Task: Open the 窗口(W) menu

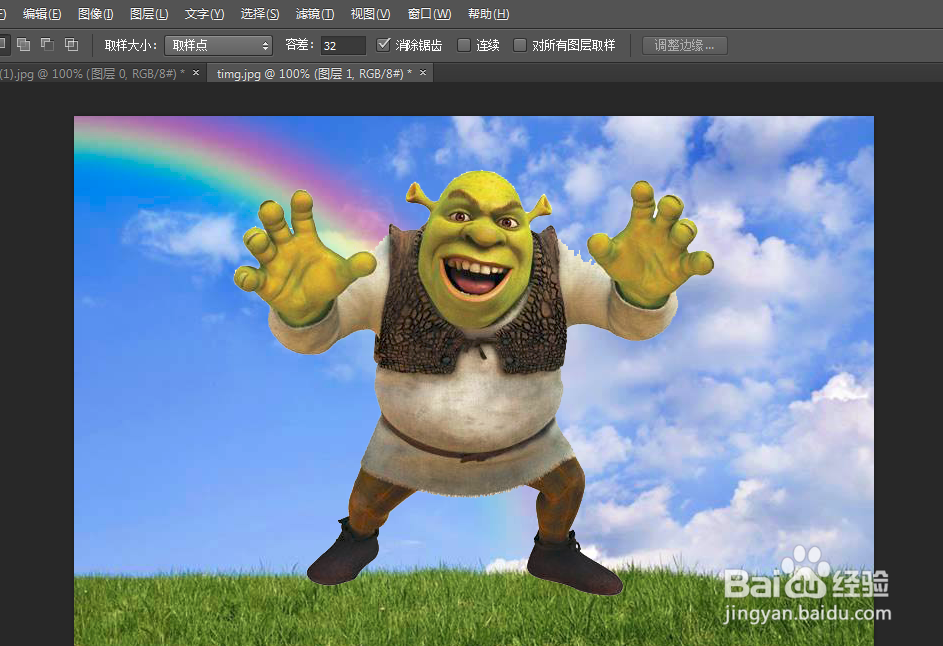Action: pos(429,14)
